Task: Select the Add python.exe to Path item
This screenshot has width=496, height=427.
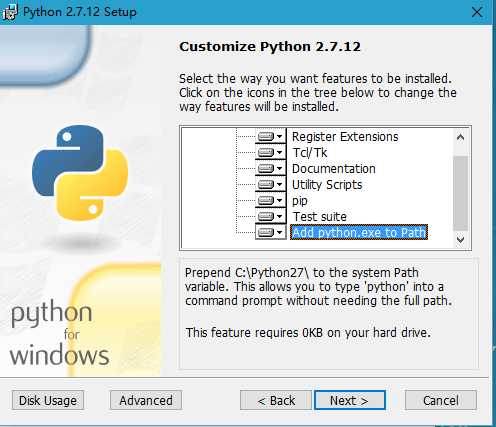Action: [x=359, y=232]
